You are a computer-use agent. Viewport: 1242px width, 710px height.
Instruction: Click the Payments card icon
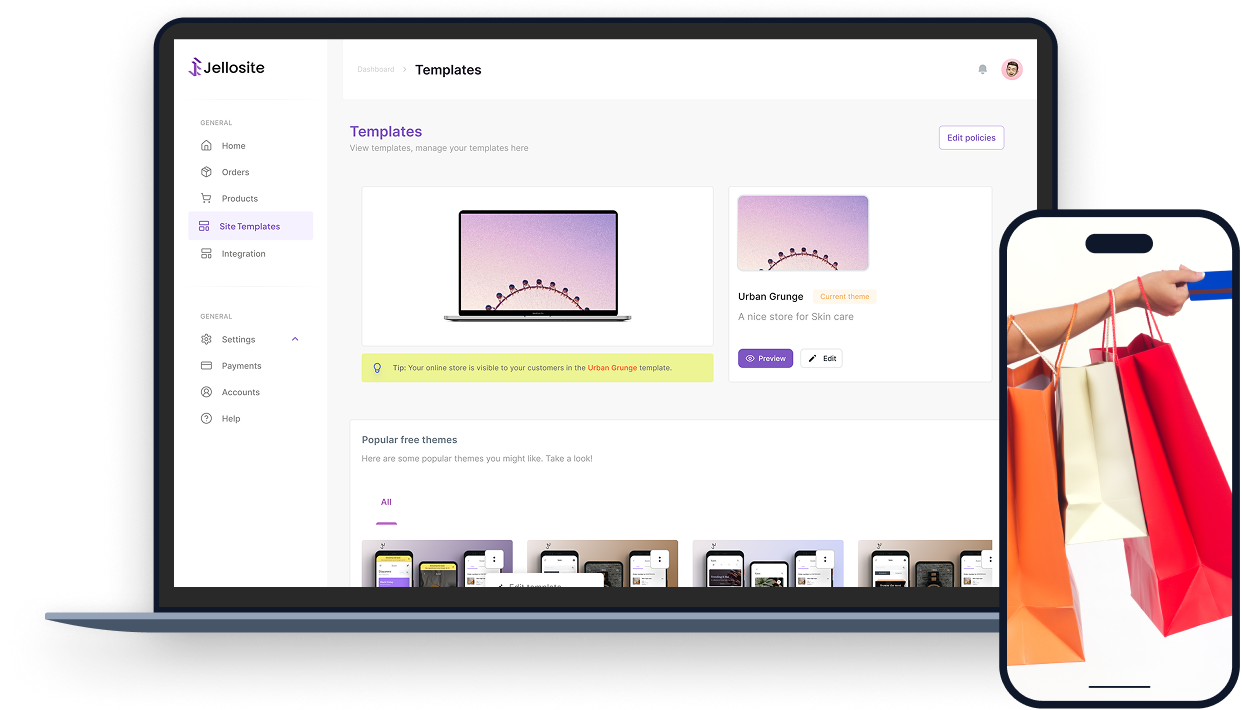[x=206, y=366]
